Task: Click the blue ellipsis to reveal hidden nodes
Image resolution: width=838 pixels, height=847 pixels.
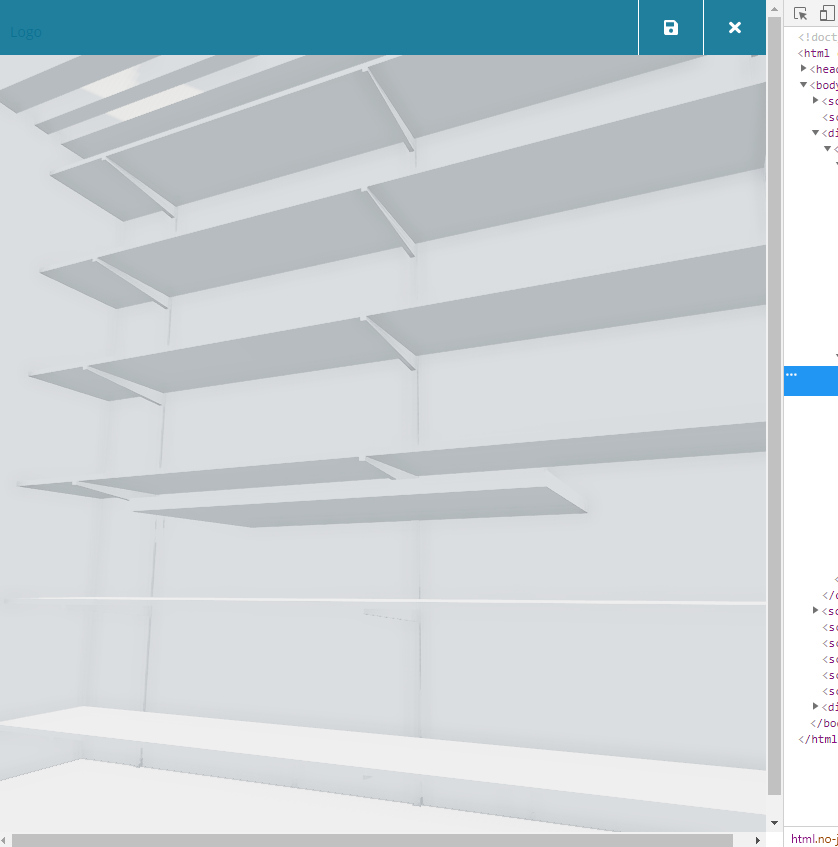Action: pos(791,374)
